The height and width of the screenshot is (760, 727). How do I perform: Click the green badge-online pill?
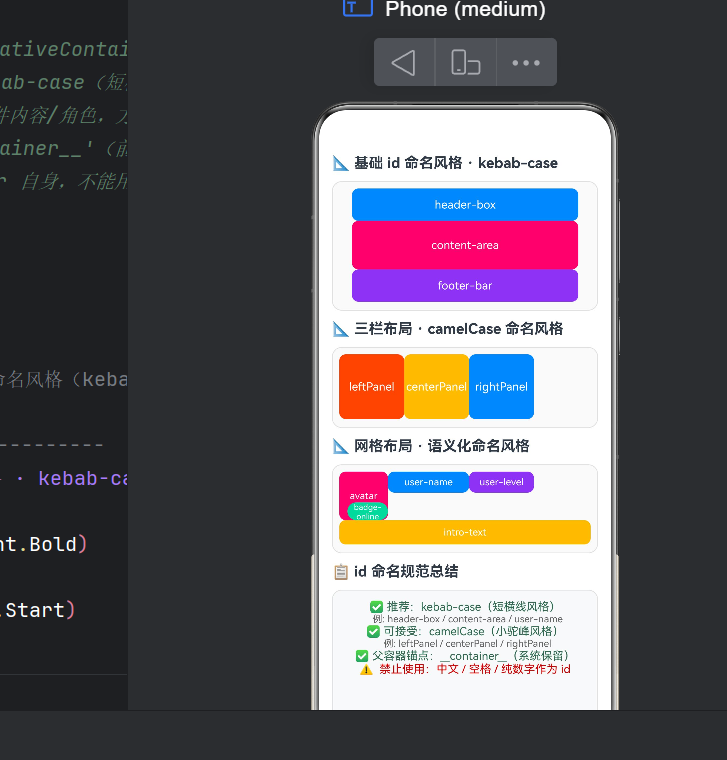coord(367,511)
